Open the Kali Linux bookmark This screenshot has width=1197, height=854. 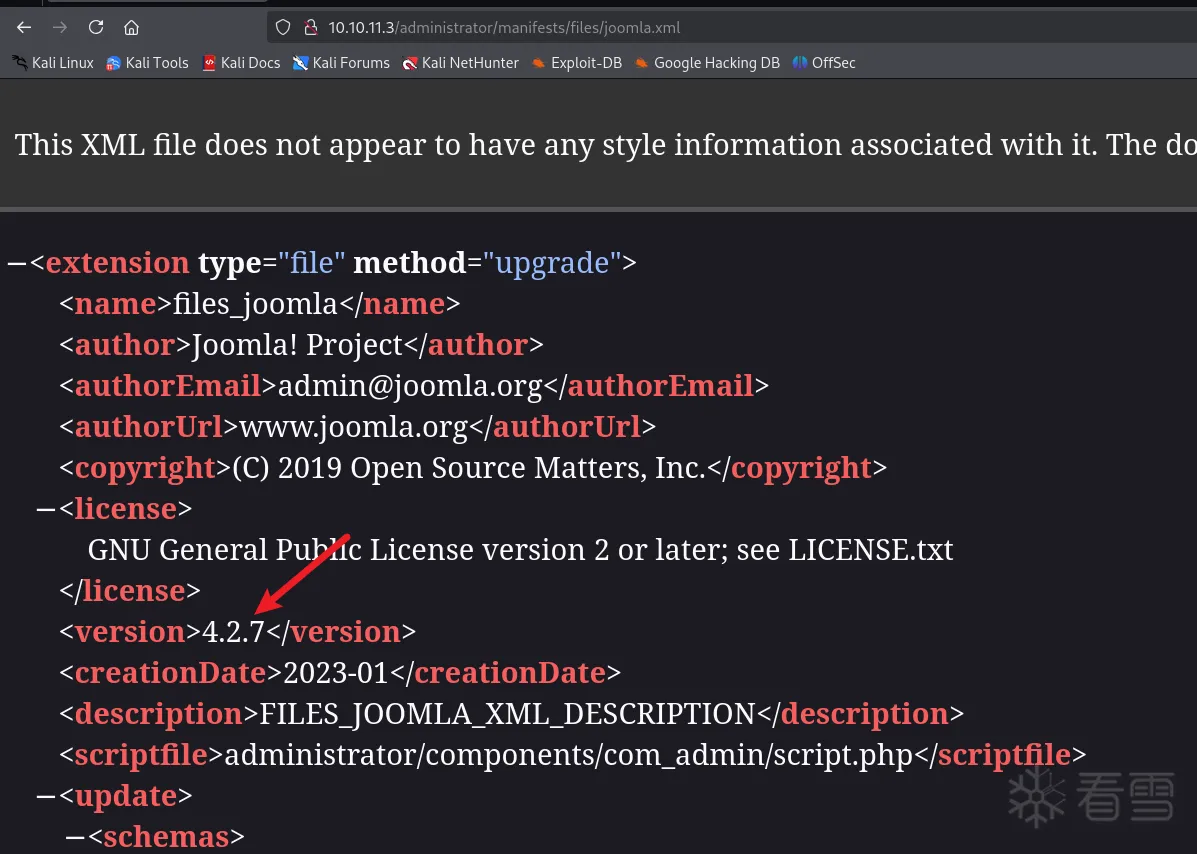[53, 63]
